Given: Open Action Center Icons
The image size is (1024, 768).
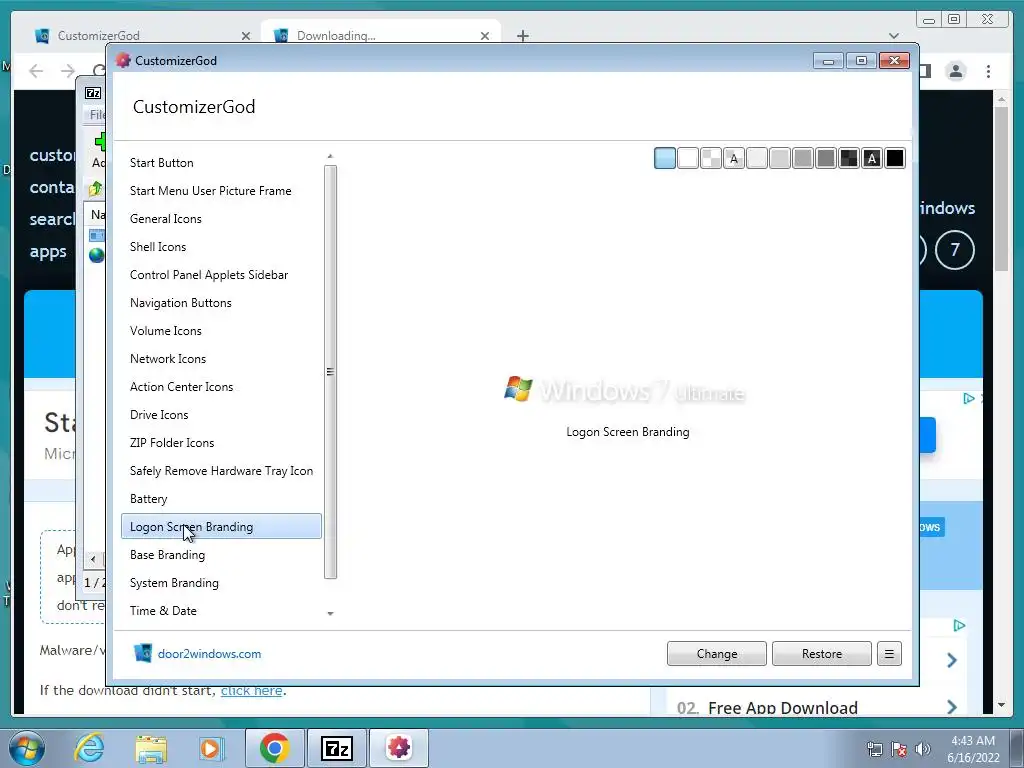Looking at the screenshot, I should point(221,387).
